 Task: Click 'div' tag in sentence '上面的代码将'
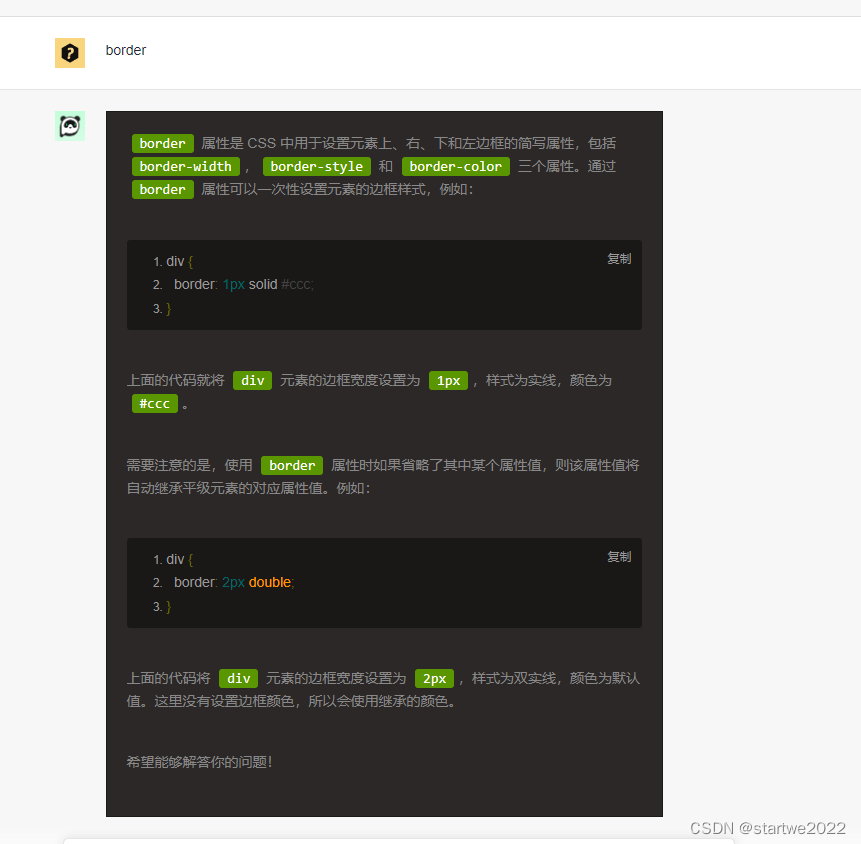238,679
